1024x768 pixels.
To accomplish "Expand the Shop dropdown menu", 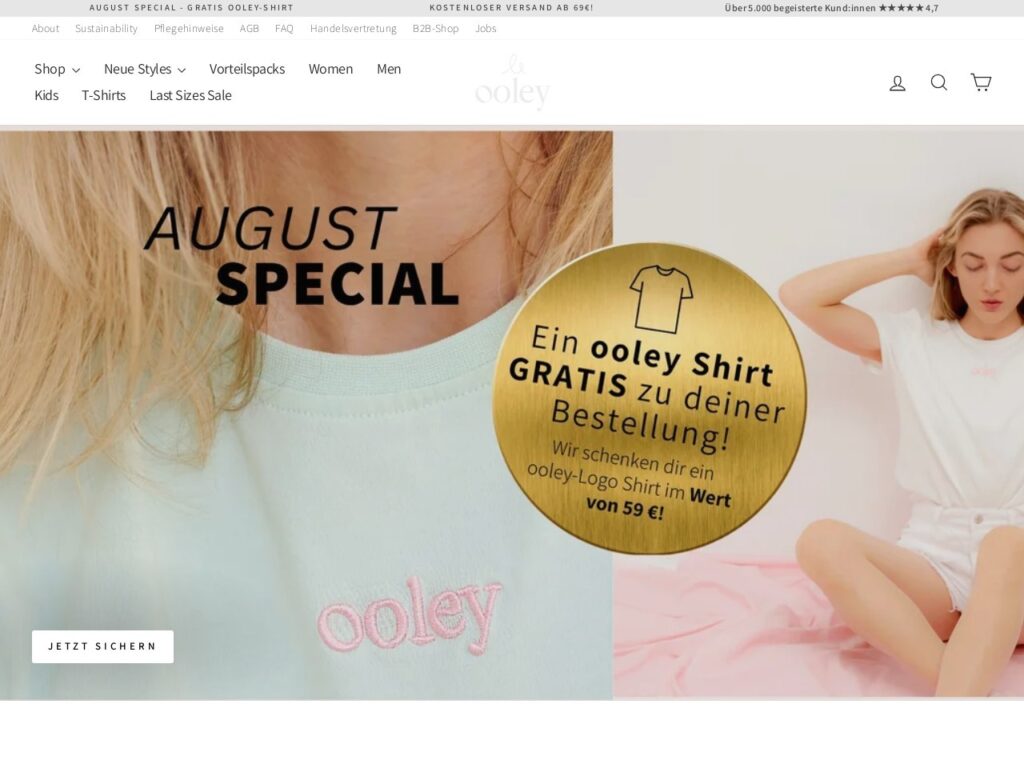I will pos(57,69).
